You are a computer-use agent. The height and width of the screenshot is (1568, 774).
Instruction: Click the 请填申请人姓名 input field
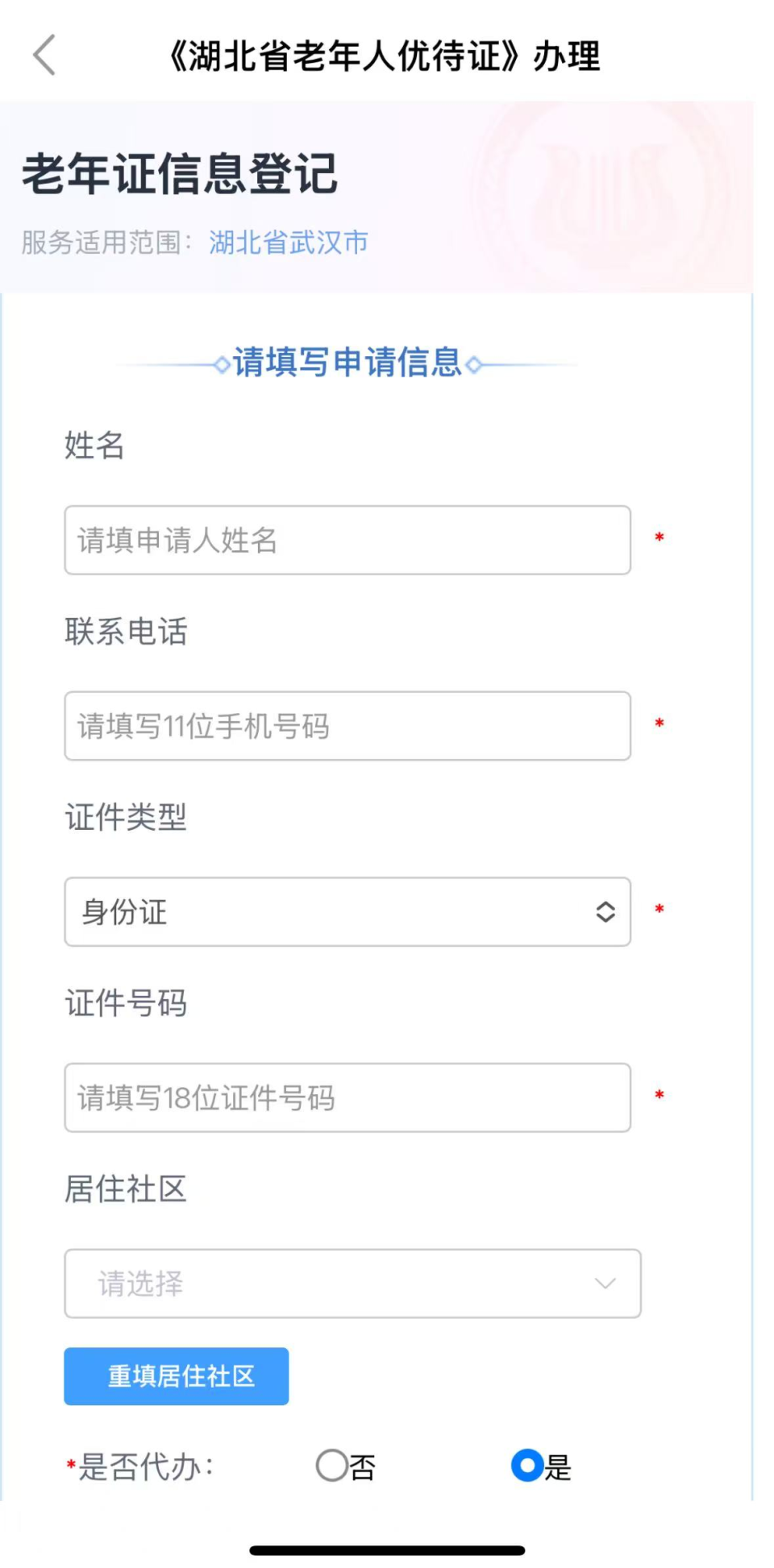tap(347, 541)
